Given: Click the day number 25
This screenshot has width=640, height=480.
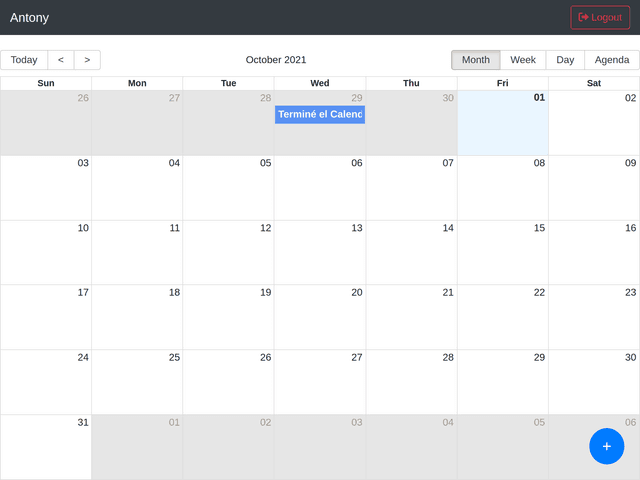Looking at the screenshot, I should click(174, 357).
